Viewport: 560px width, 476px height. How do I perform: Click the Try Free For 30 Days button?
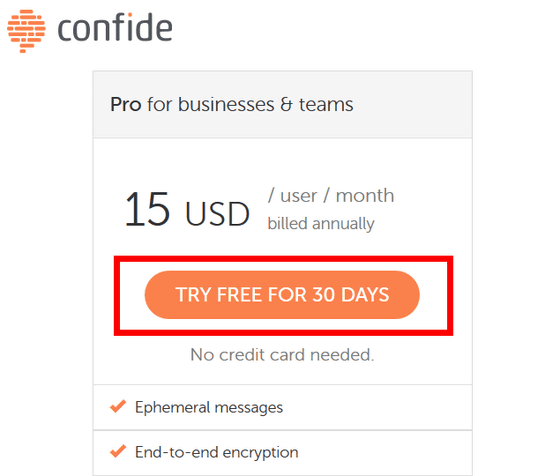tap(282, 295)
